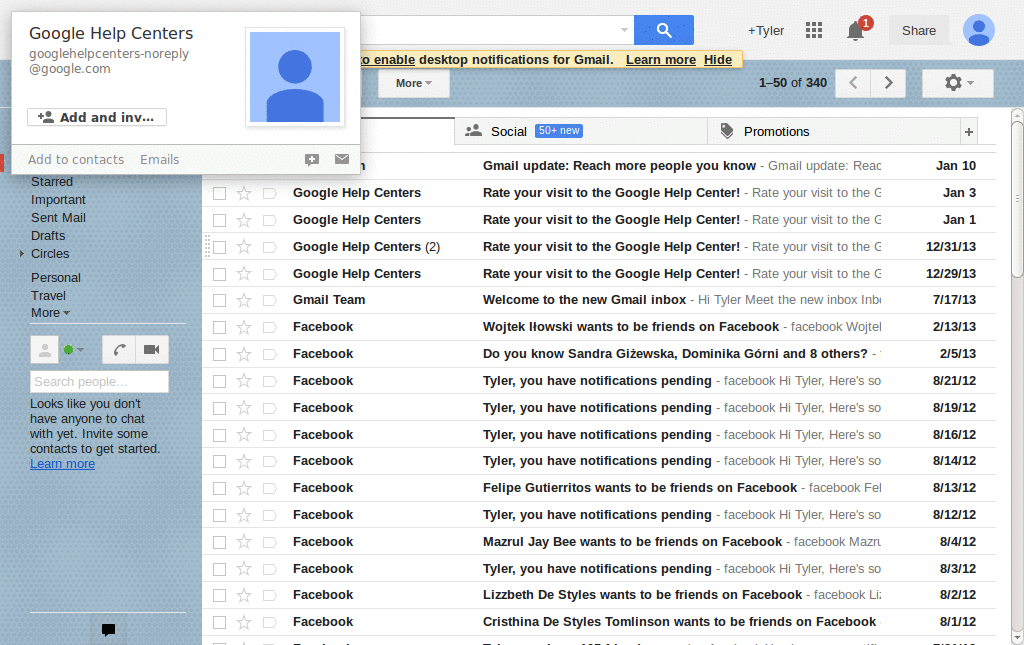Click the blue search magnifier button
Viewport: 1024px width, 645px height.
click(664, 30)
